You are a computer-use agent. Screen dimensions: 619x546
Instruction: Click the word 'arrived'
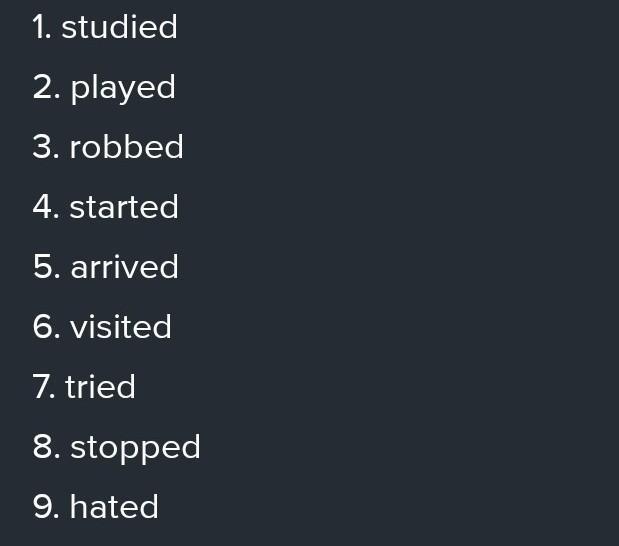[x=124, y=267]
